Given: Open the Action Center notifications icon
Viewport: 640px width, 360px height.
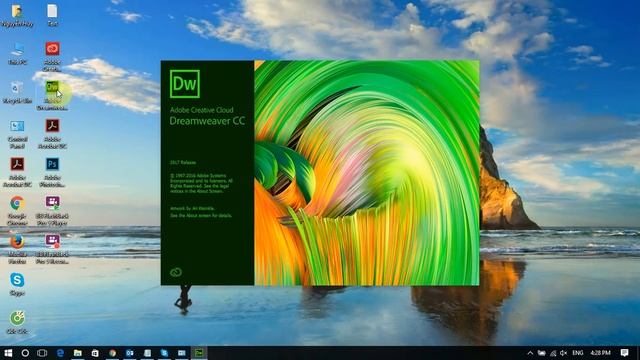Looking at the screenshot, I should pyautogui.click(x=624, y=353).
